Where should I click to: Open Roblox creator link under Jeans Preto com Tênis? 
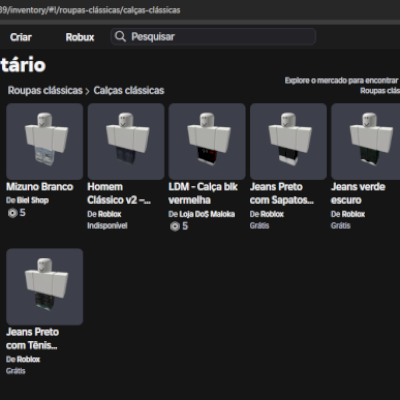pos(28,359)
